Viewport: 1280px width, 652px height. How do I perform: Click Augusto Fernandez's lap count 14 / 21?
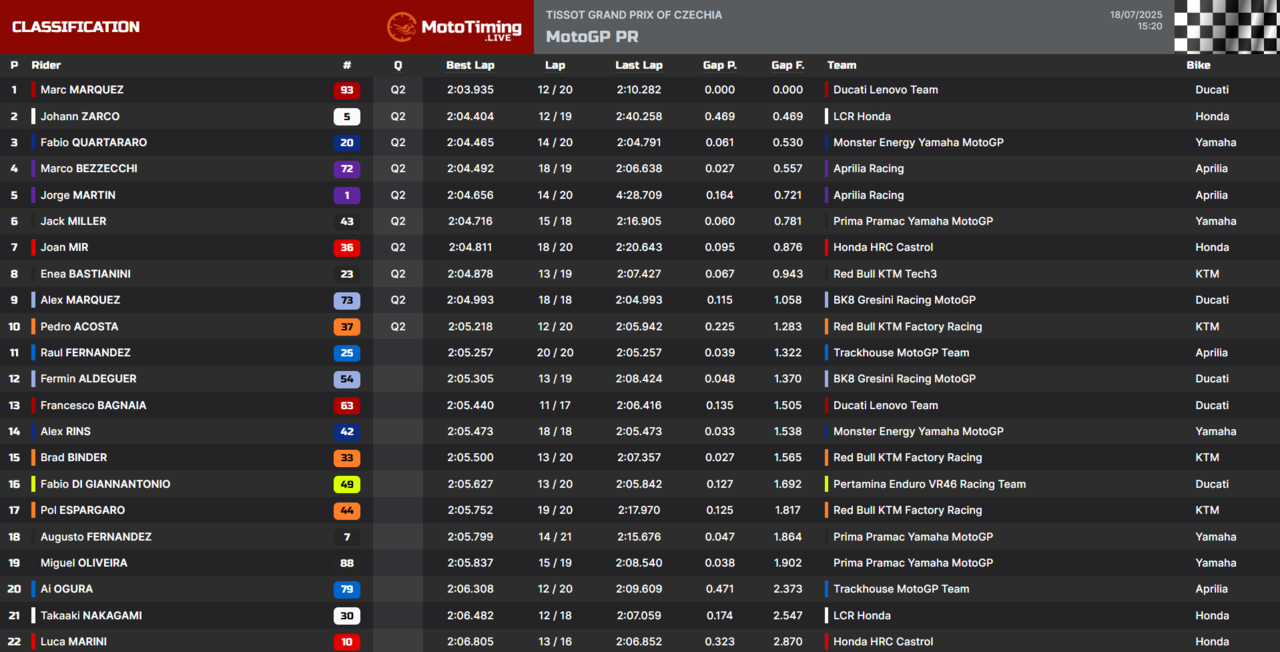point(555,537)
